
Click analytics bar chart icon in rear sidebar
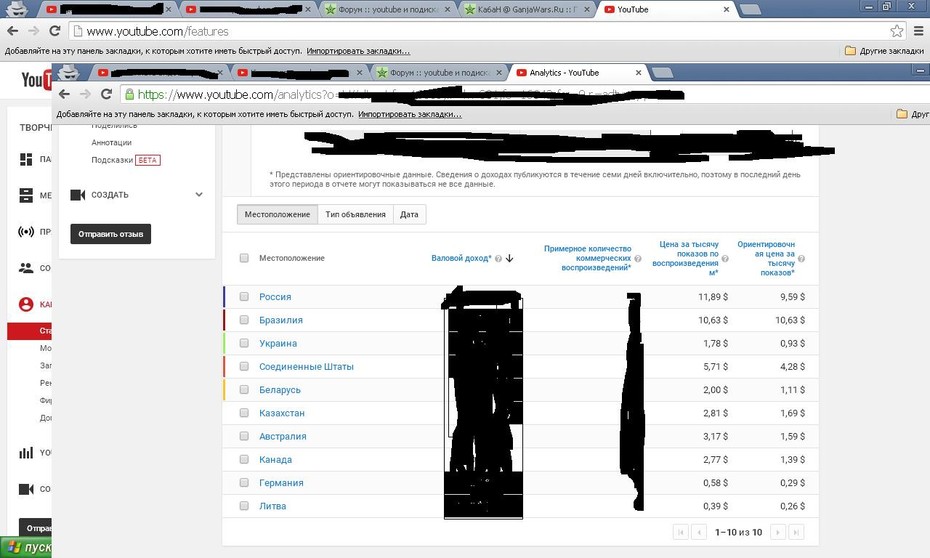point(26,452)
